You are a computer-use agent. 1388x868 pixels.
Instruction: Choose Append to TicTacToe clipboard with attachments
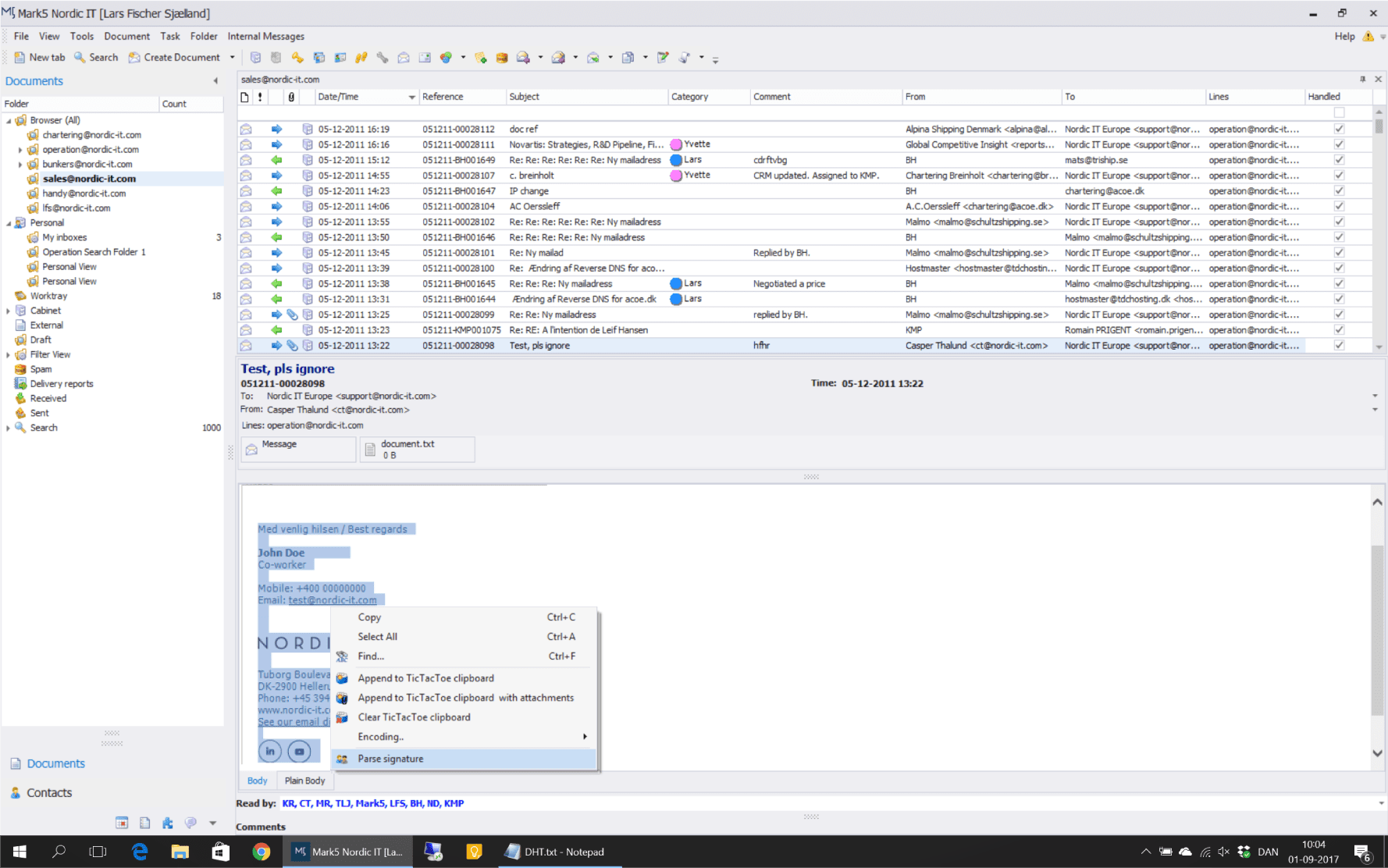pyautogui.click(x=464, y=698)
